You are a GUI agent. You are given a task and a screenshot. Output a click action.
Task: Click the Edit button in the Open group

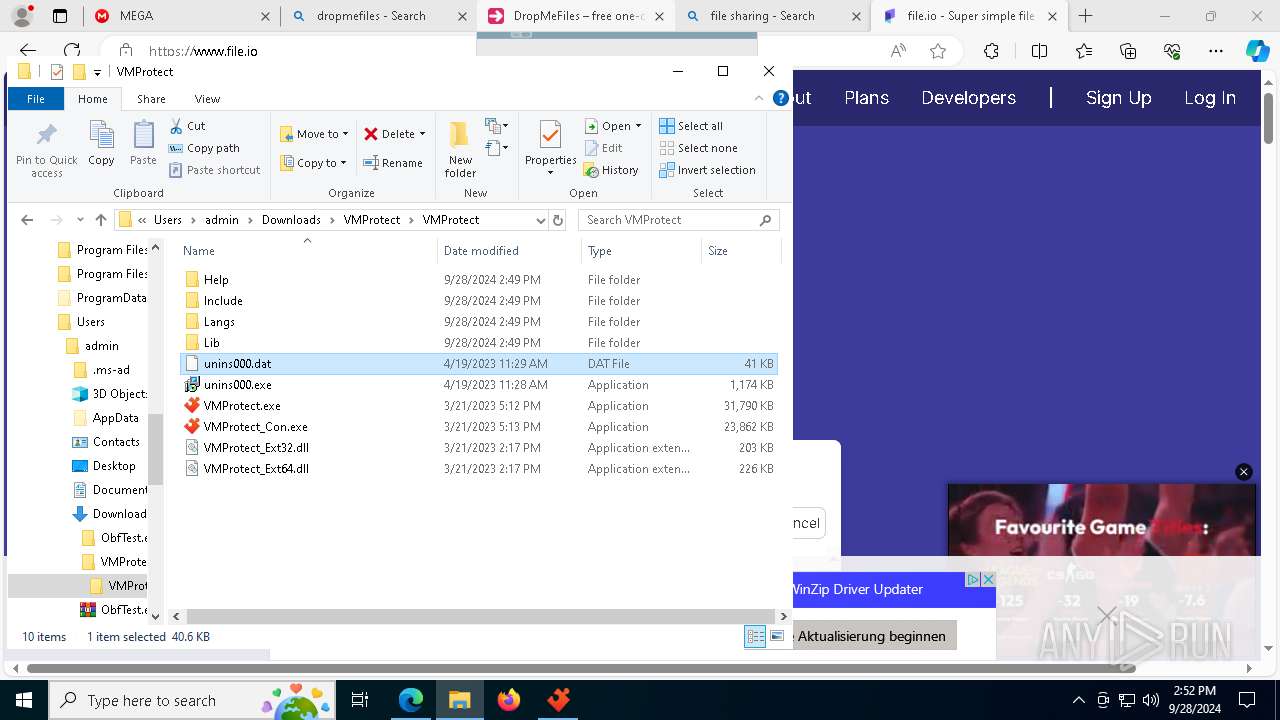coord(604,148)
